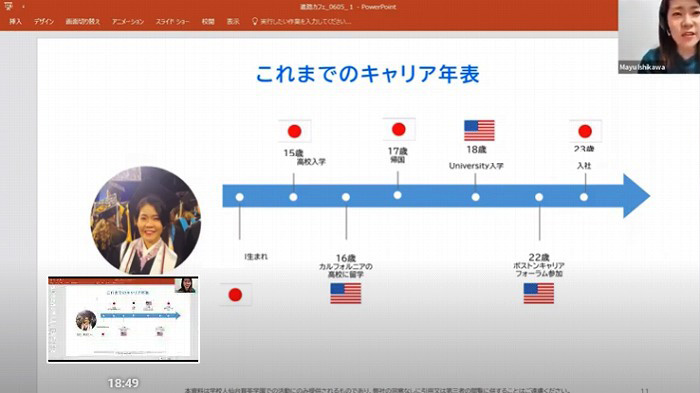Select the Japan flag above 17歳
The image size is (700, 393).
tap(399, 129)
